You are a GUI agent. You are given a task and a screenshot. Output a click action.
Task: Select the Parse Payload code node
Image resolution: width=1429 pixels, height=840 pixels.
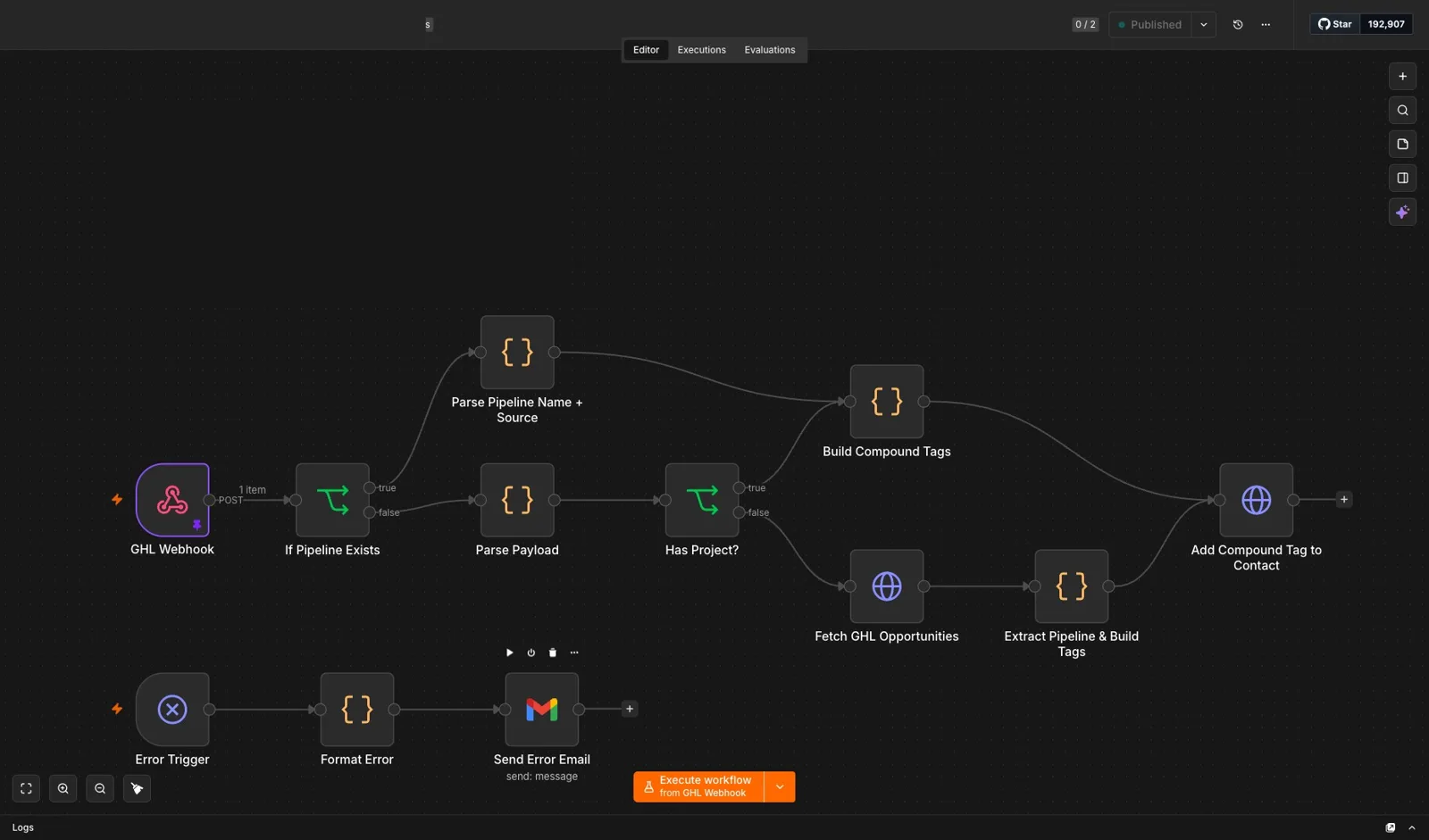517,500
